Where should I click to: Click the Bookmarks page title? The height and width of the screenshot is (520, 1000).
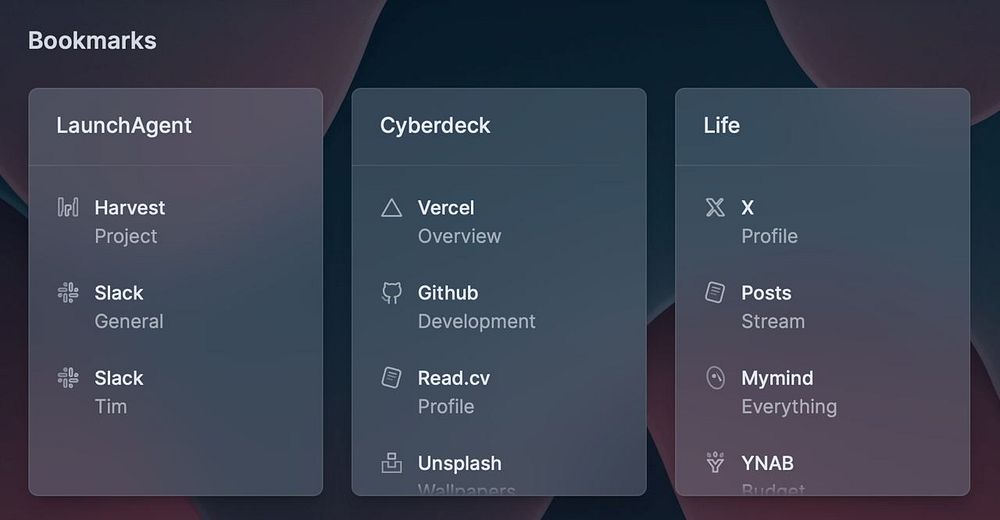92,41
